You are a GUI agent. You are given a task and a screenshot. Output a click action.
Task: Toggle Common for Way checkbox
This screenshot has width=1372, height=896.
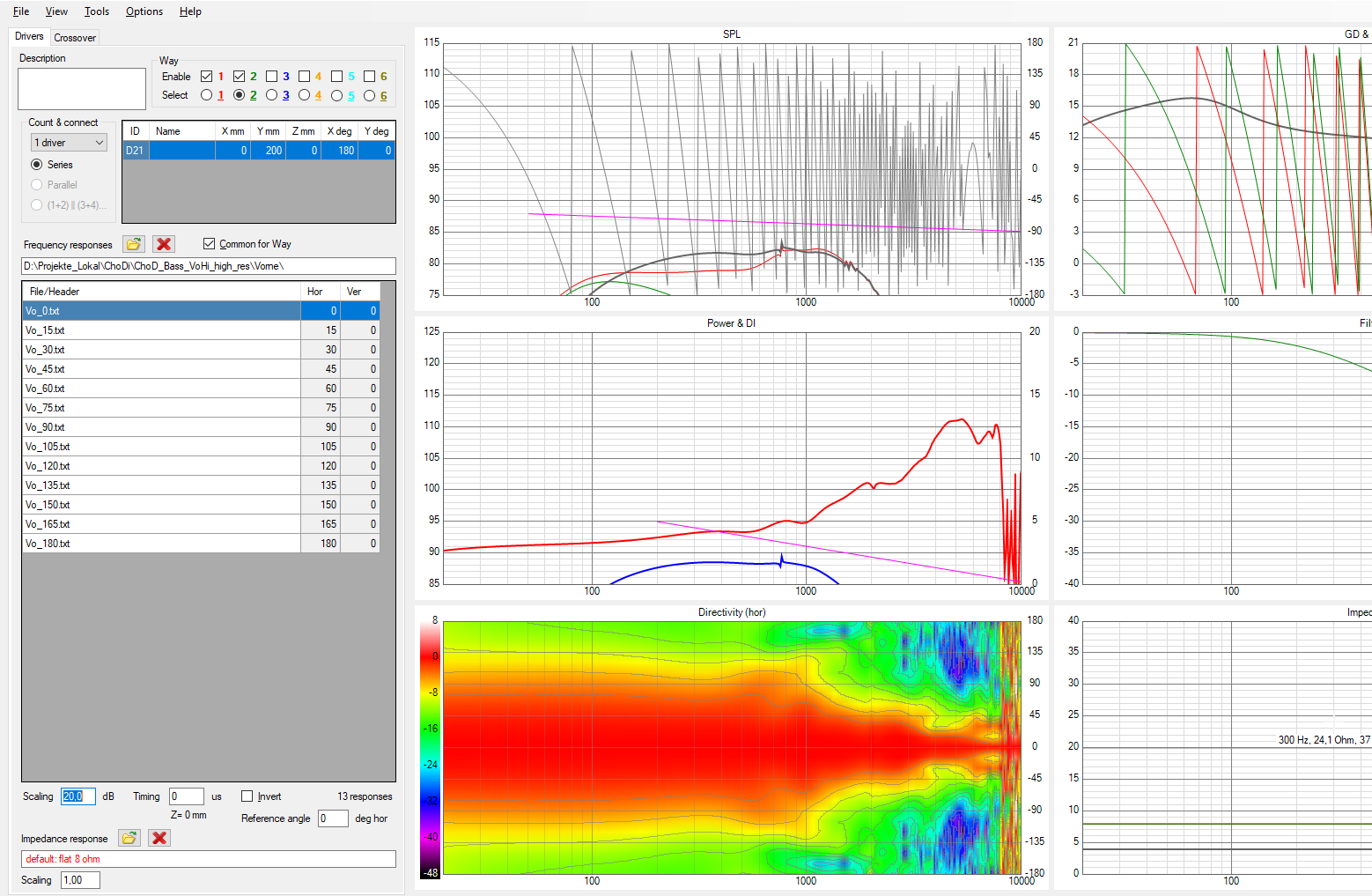click(209, 244)
